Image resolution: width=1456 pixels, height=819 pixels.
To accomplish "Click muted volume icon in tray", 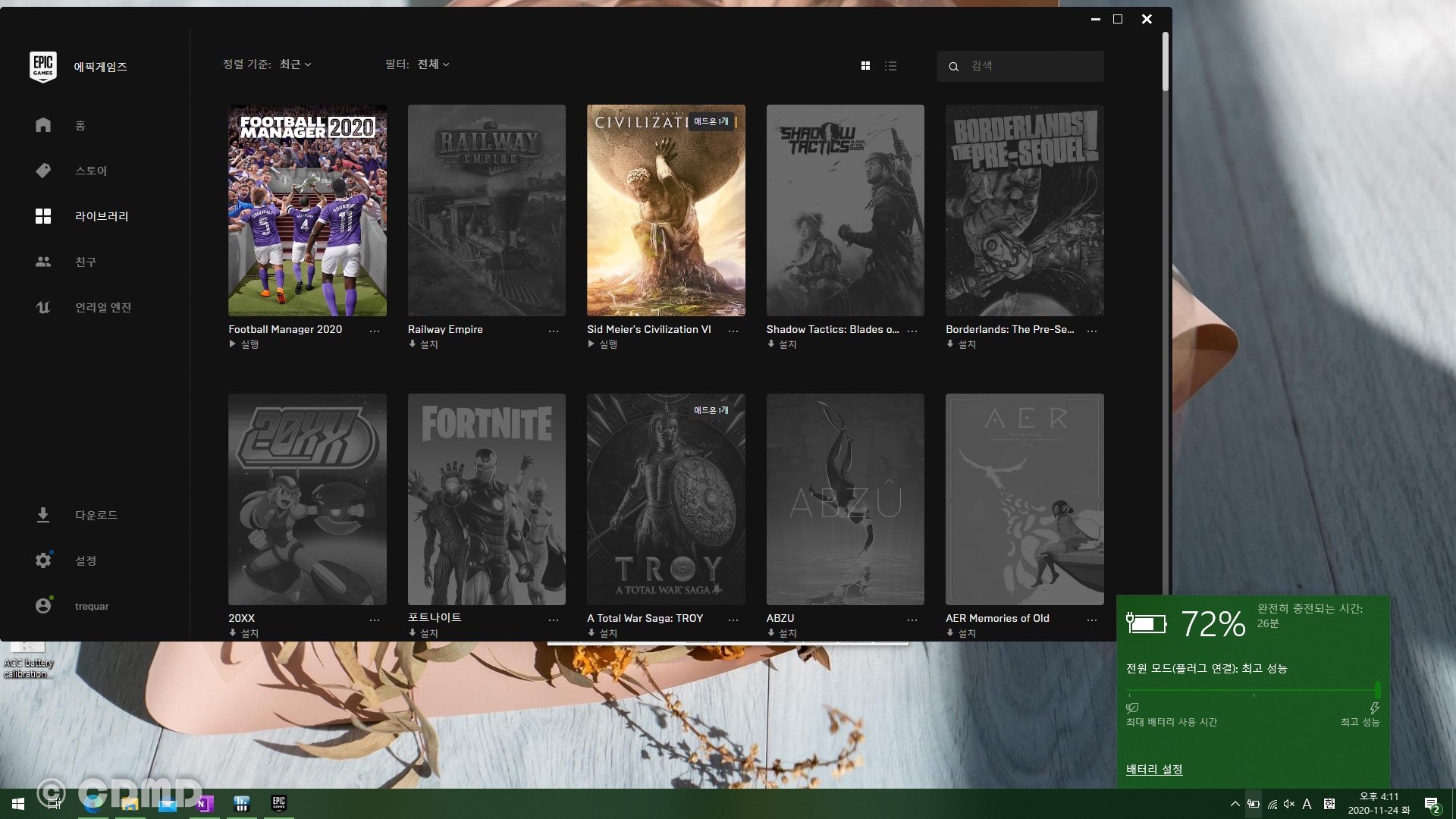I will pos(1289,804).
